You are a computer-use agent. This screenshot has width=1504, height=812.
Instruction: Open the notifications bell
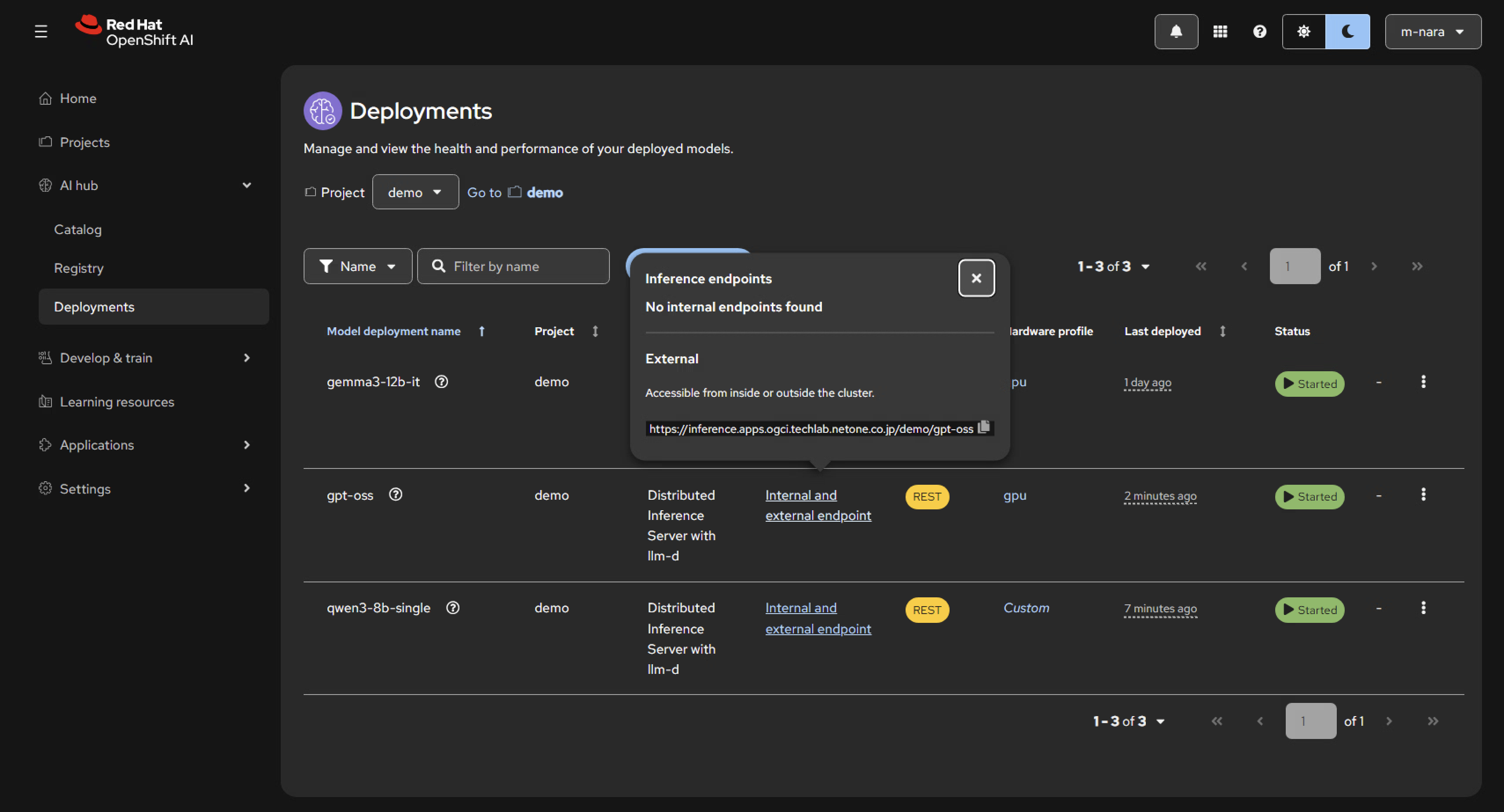click(1176, 32)
